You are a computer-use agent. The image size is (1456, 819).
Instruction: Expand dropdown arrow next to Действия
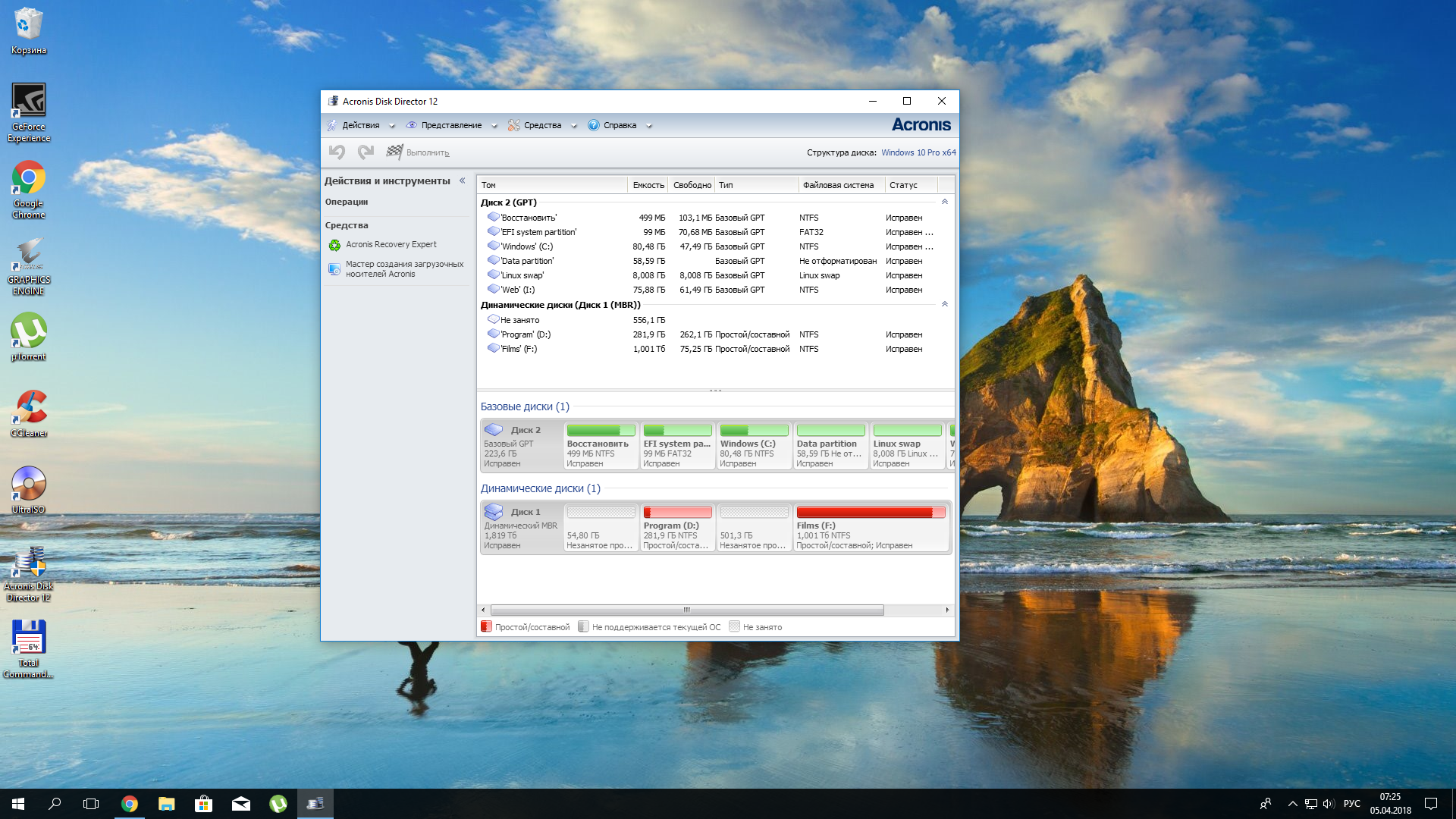coord(392,126)
